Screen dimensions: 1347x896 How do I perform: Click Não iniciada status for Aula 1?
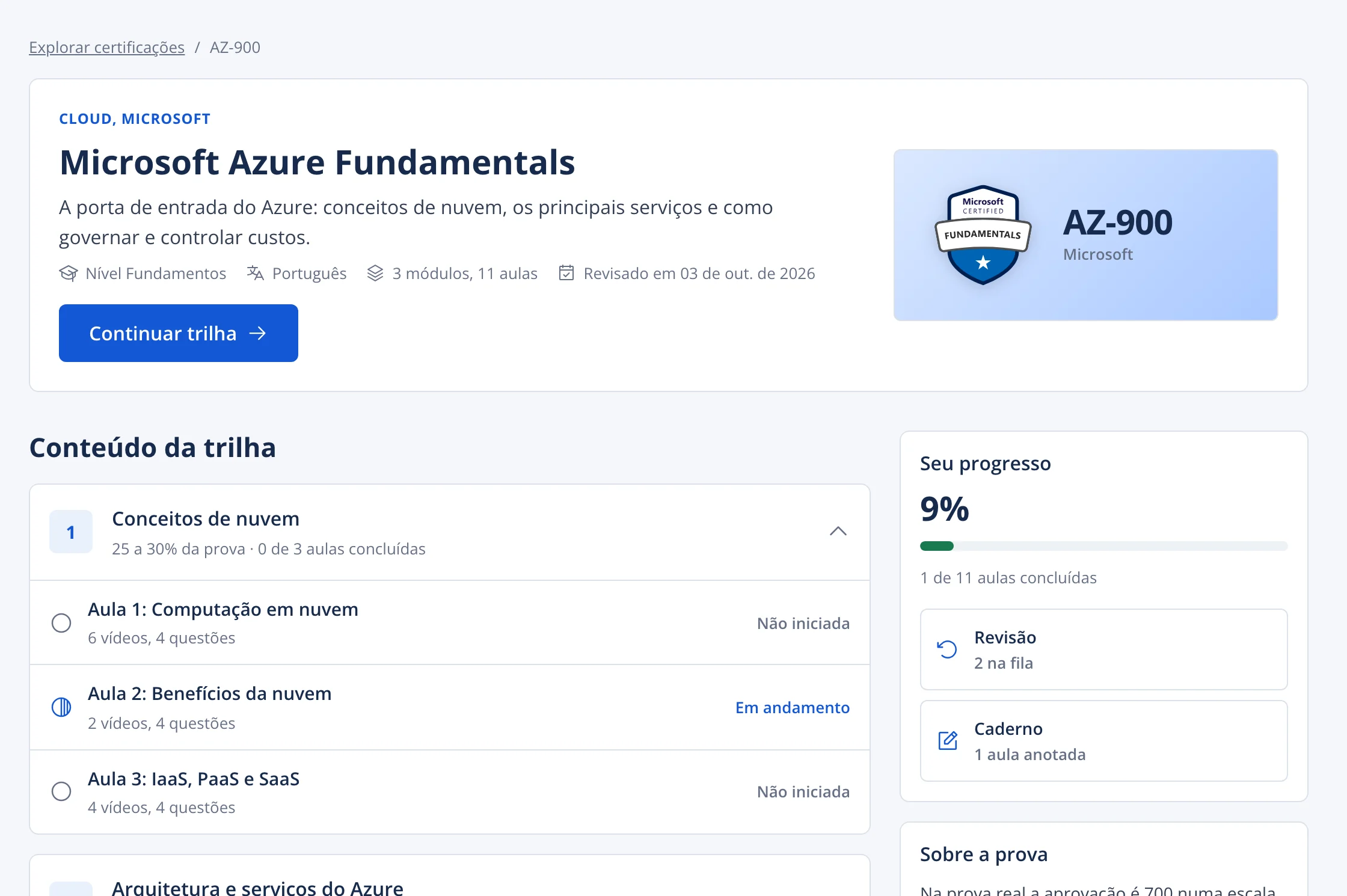pos(803,623)
